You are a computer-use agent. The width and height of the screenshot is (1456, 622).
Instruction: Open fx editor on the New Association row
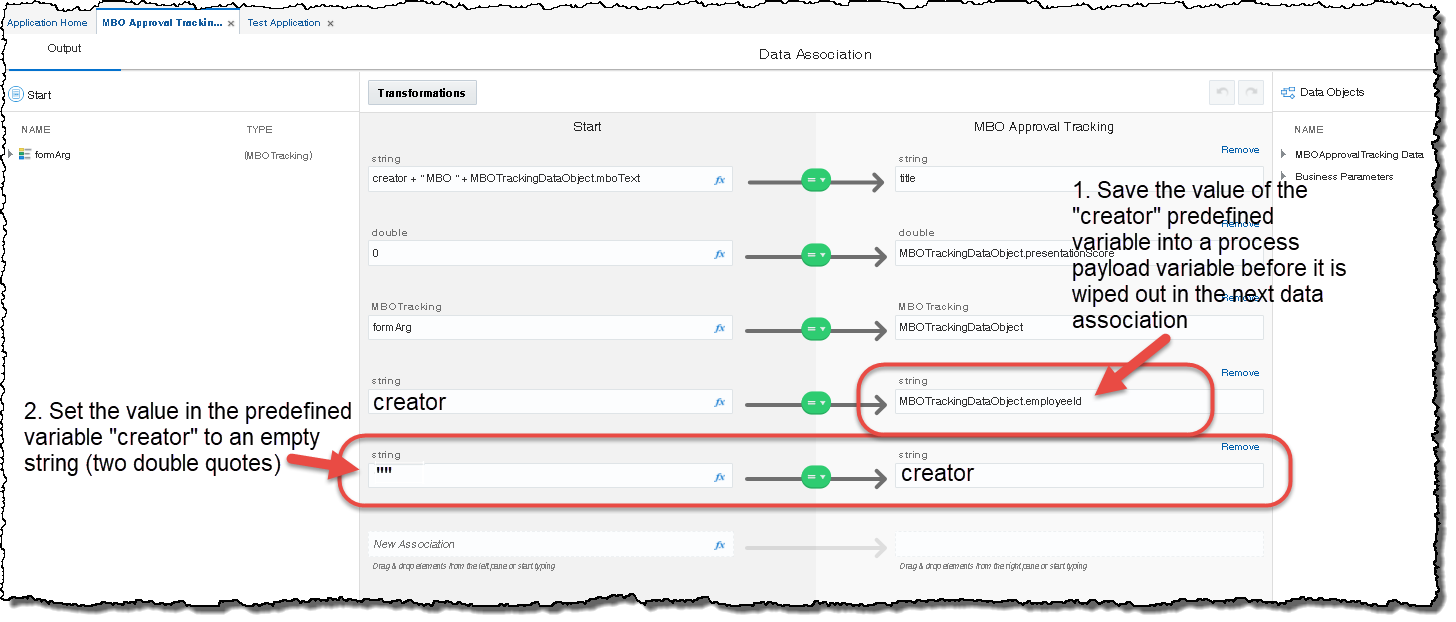pos(719,545)
